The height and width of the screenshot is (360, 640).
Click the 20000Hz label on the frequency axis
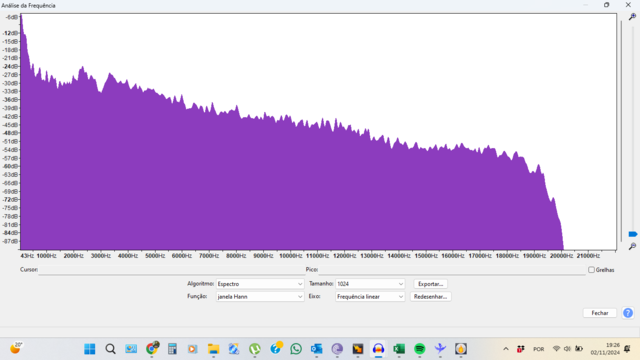click(561, 256)
